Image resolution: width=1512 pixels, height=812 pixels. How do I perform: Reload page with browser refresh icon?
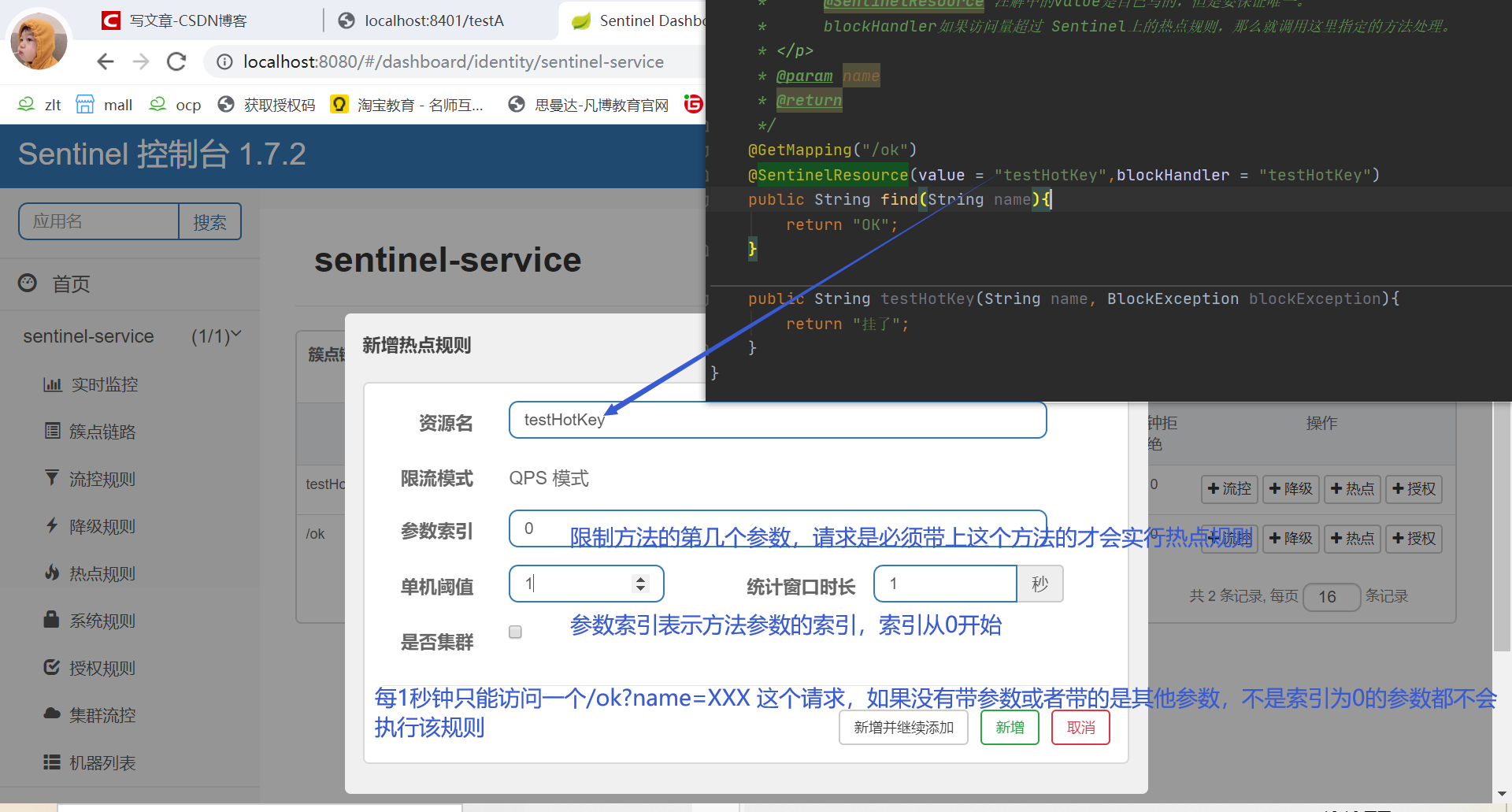[x=176, y=61]
